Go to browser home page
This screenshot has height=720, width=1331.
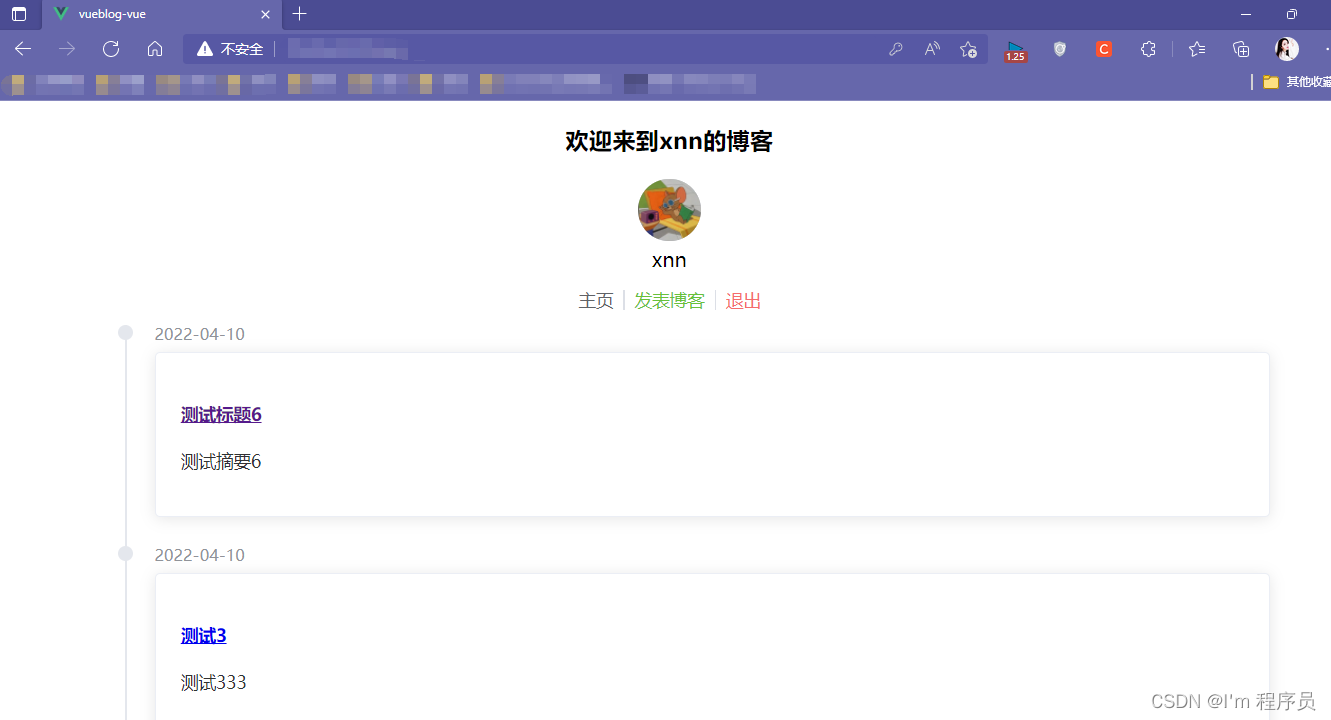(x=155, y=49)
